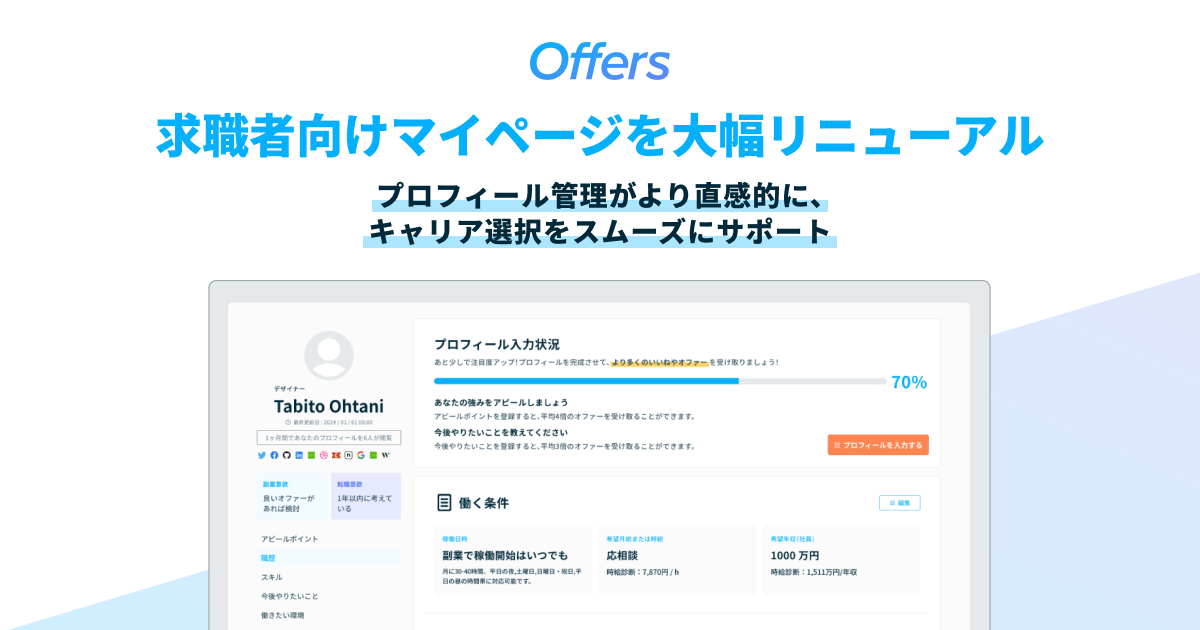
Task: Open the GitHub profile icon
Action: pyautogui.click(x=287, y=455)
